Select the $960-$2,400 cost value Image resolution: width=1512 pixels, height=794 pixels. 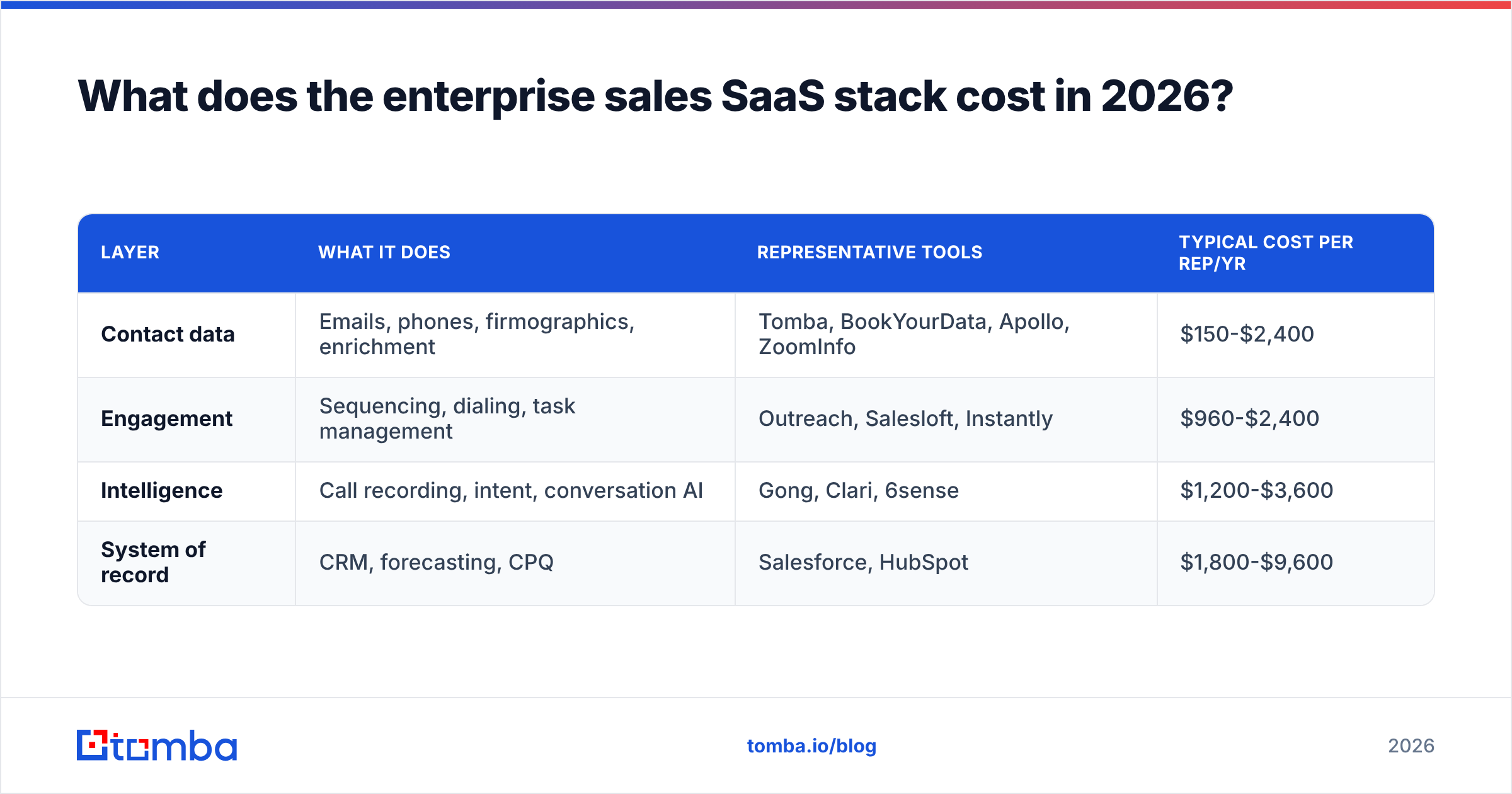1249,418
